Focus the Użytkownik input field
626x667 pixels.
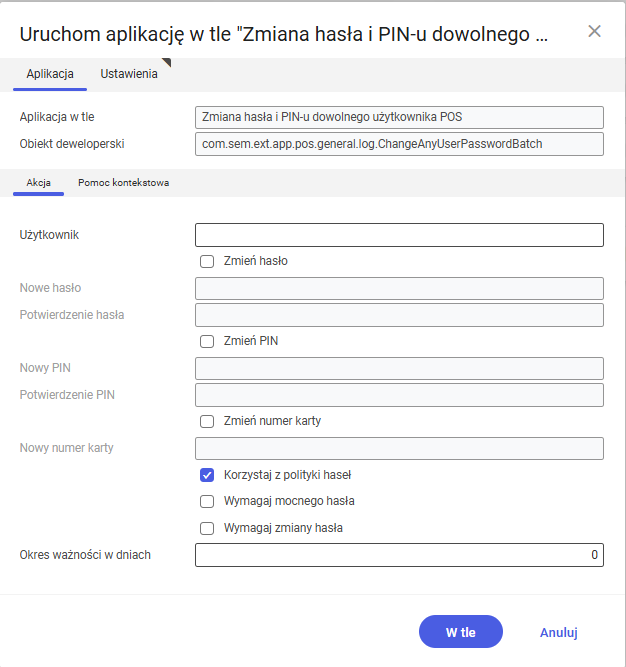[399, 235]
